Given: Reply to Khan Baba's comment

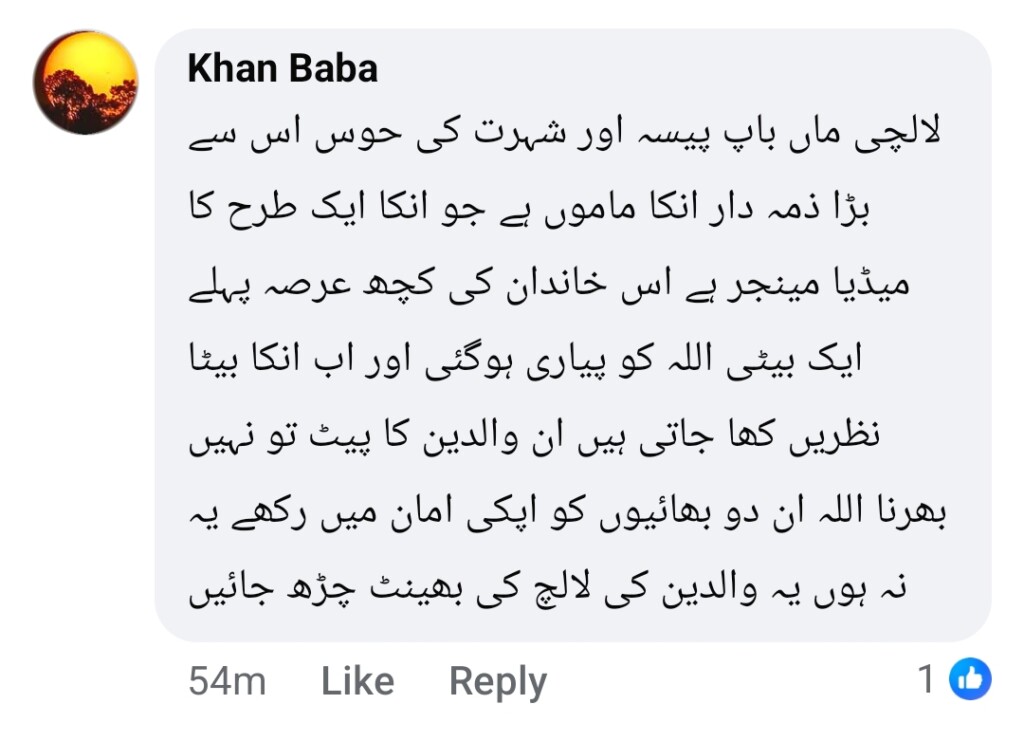Looking at the screenshot, I should [x=497, y=682].
